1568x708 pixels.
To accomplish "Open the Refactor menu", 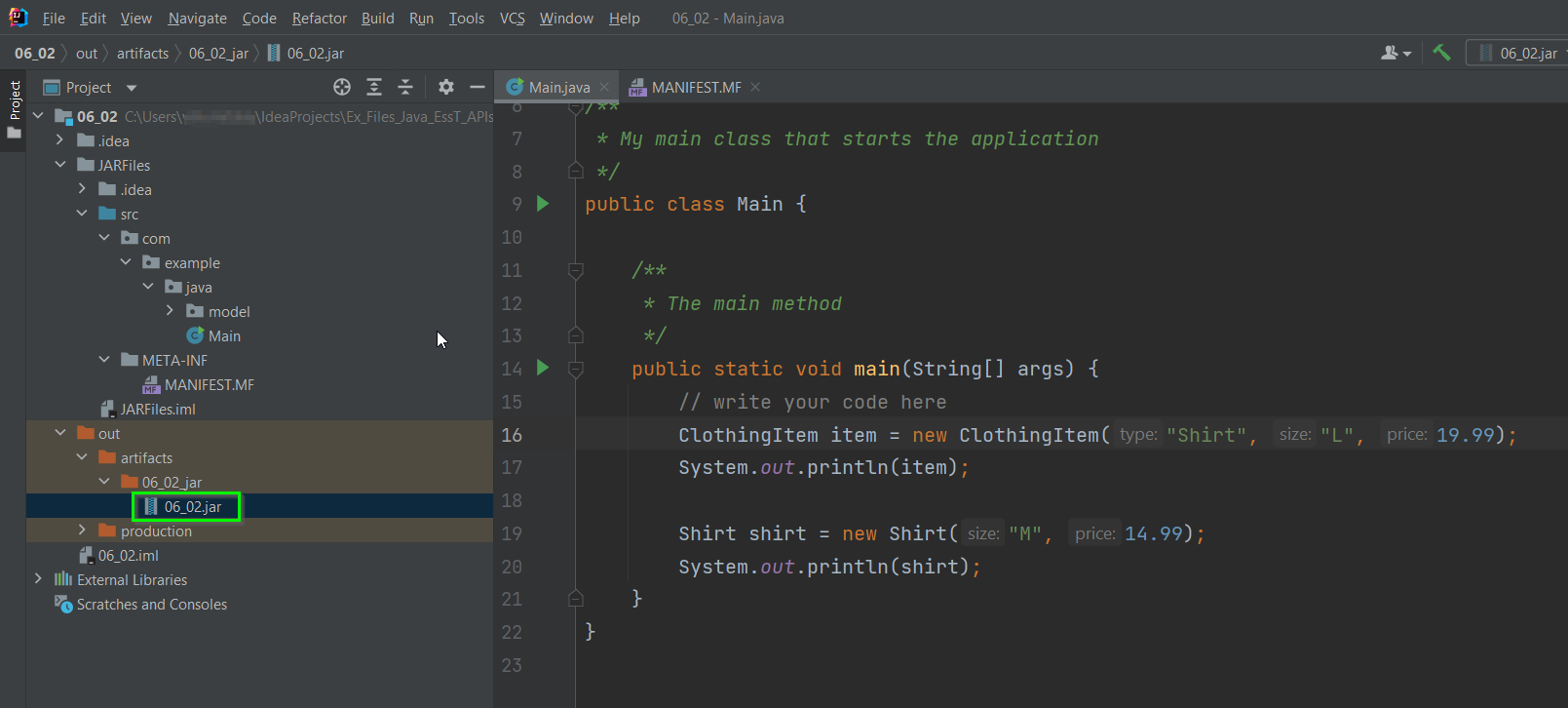I will click(319, 18).
